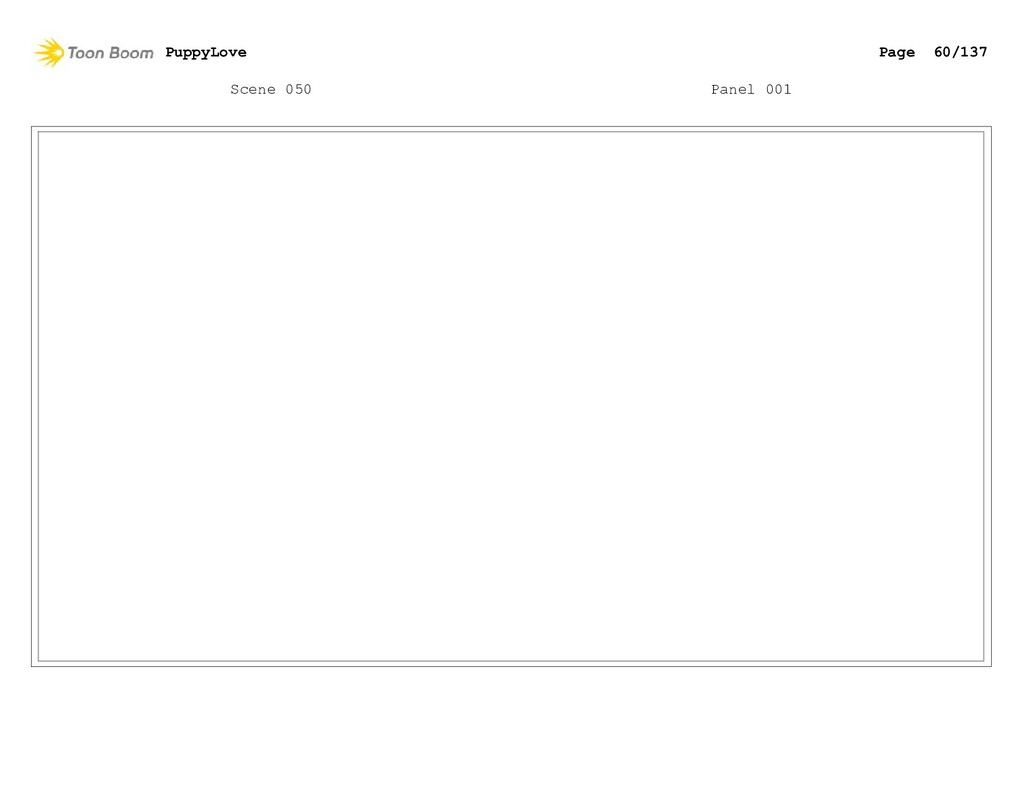This screenshot has width=1024, height=791.
Task: Click the Toon Boom starburst logo
Action: (x=49, y=52)
